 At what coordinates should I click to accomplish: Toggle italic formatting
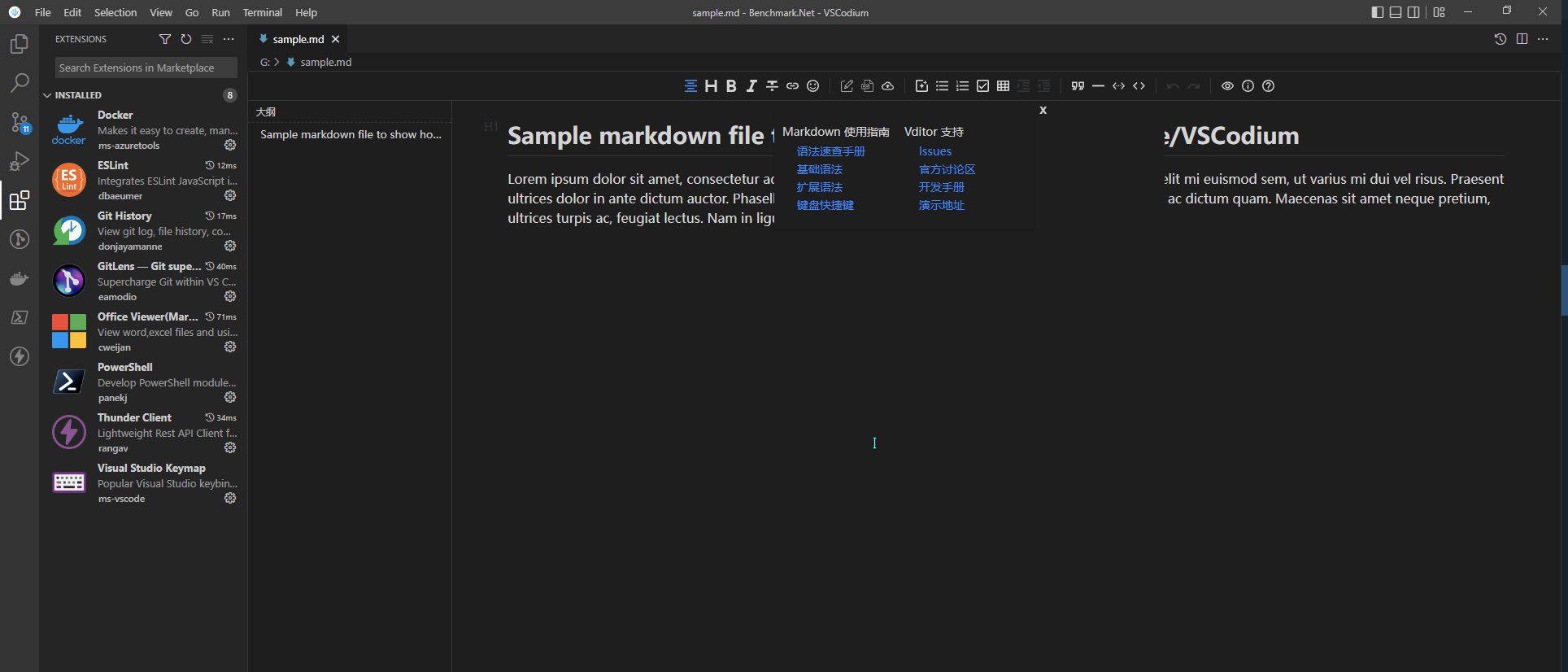coord(751,86)
